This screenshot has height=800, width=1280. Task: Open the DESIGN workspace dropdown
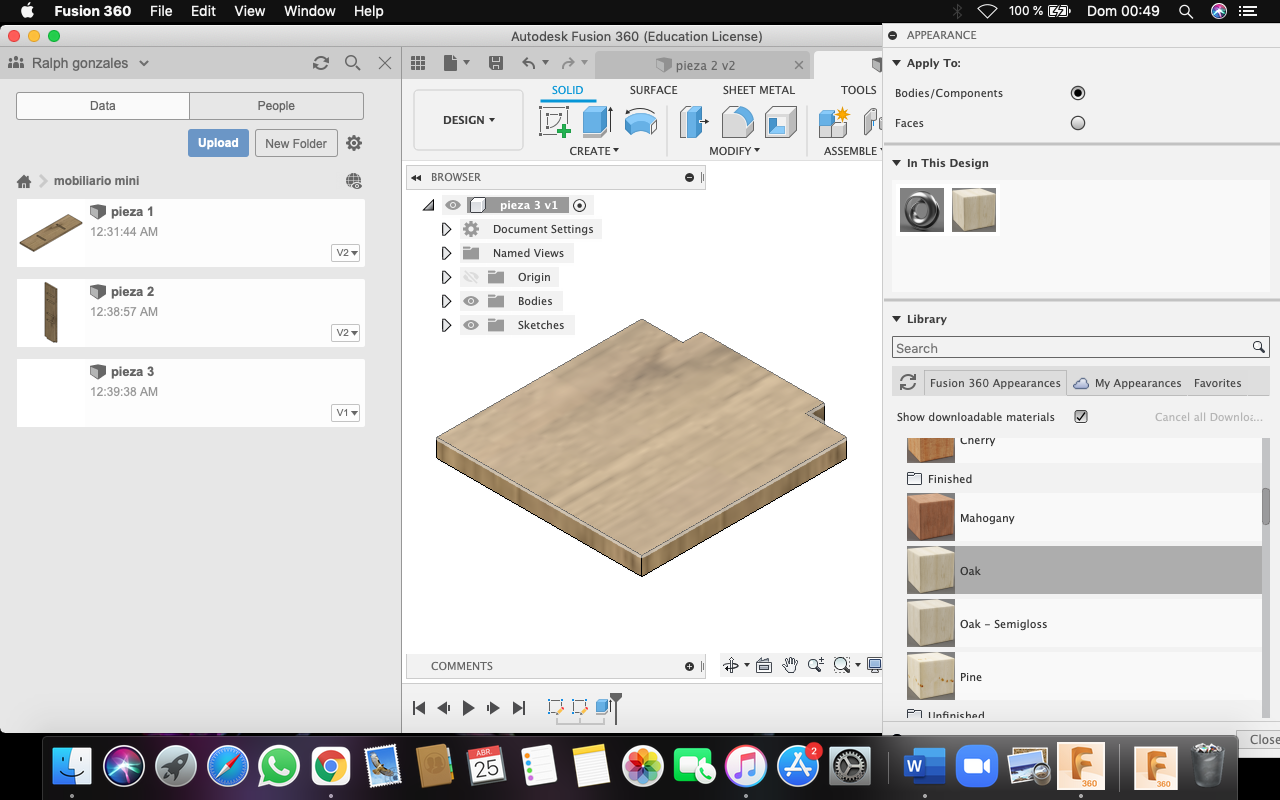pos(468,120)
